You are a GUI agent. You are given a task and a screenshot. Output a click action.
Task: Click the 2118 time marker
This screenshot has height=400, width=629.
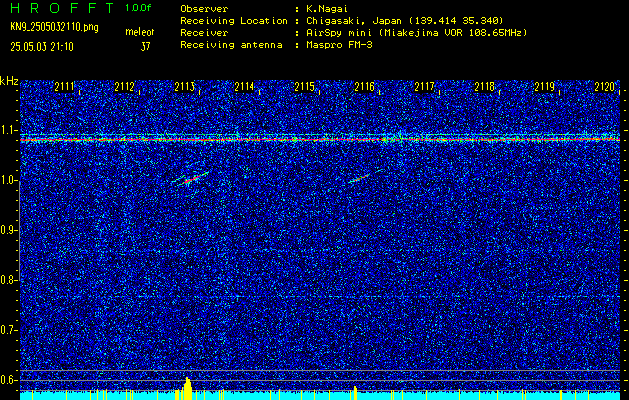tap(485, 87)
